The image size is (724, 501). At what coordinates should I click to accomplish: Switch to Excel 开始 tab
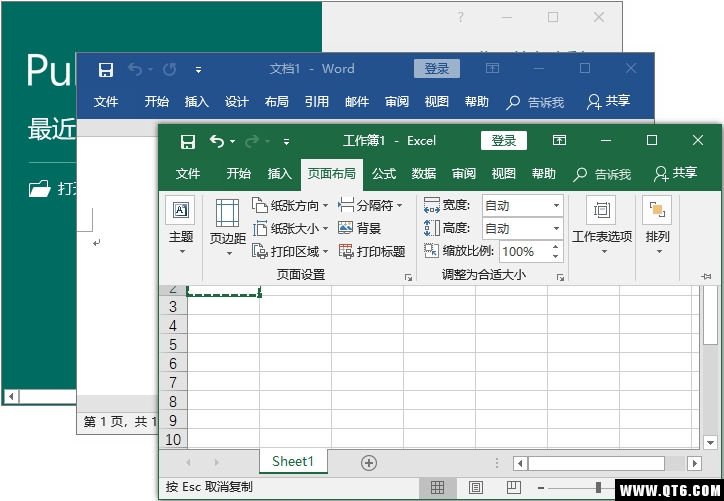[239, 174]
